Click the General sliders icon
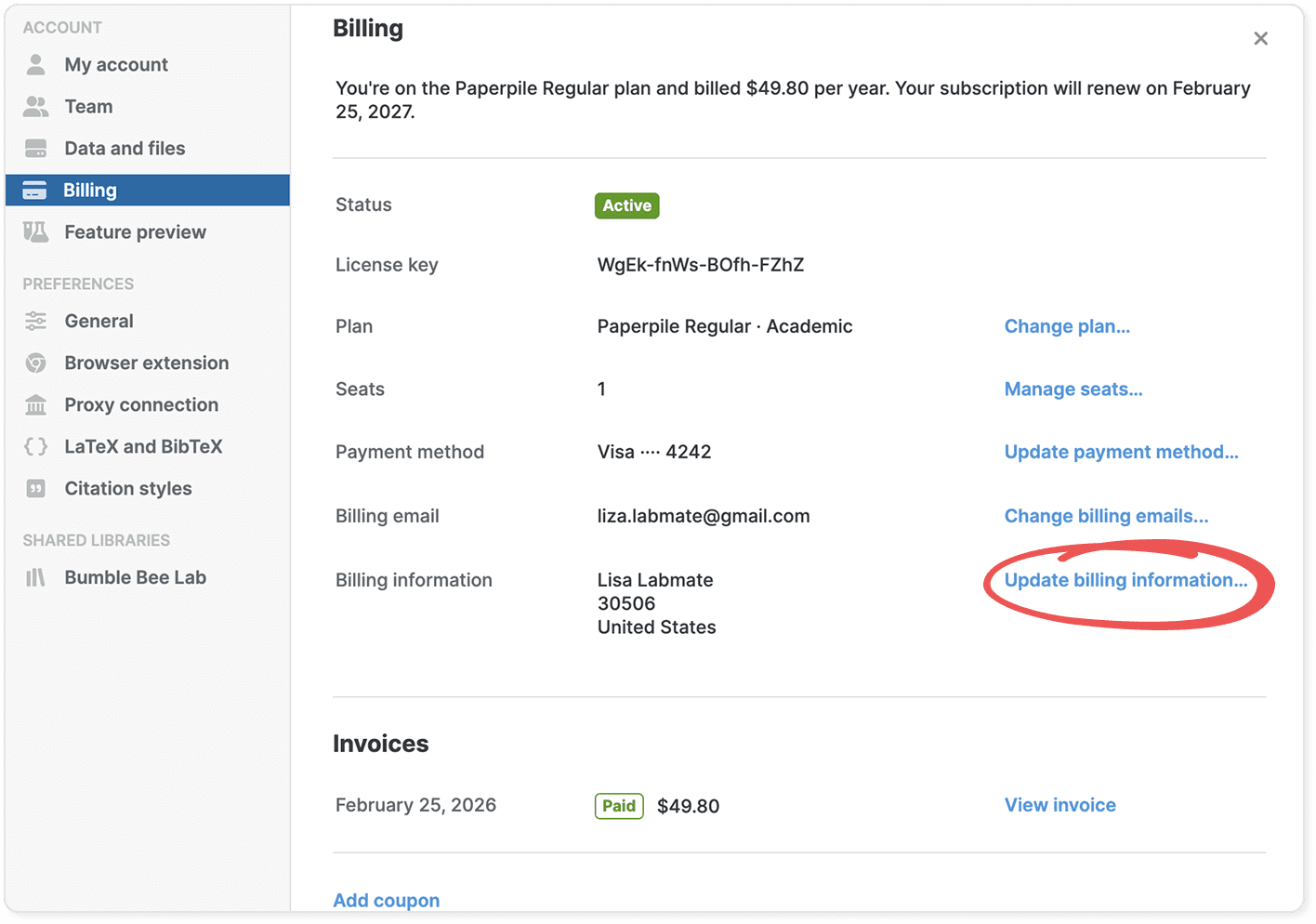The image size is (1316, 924). point(36,322)
